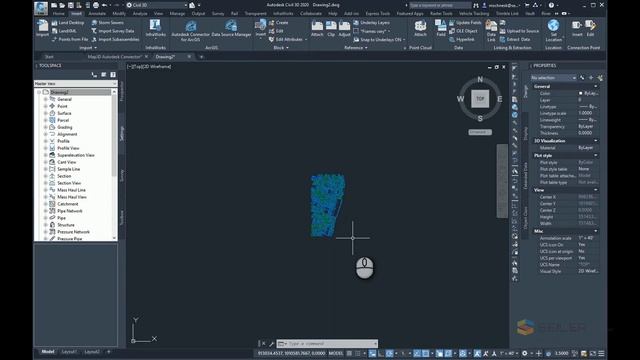Open the Data Source Manager
640x360 pixels.
coord(231,28)
